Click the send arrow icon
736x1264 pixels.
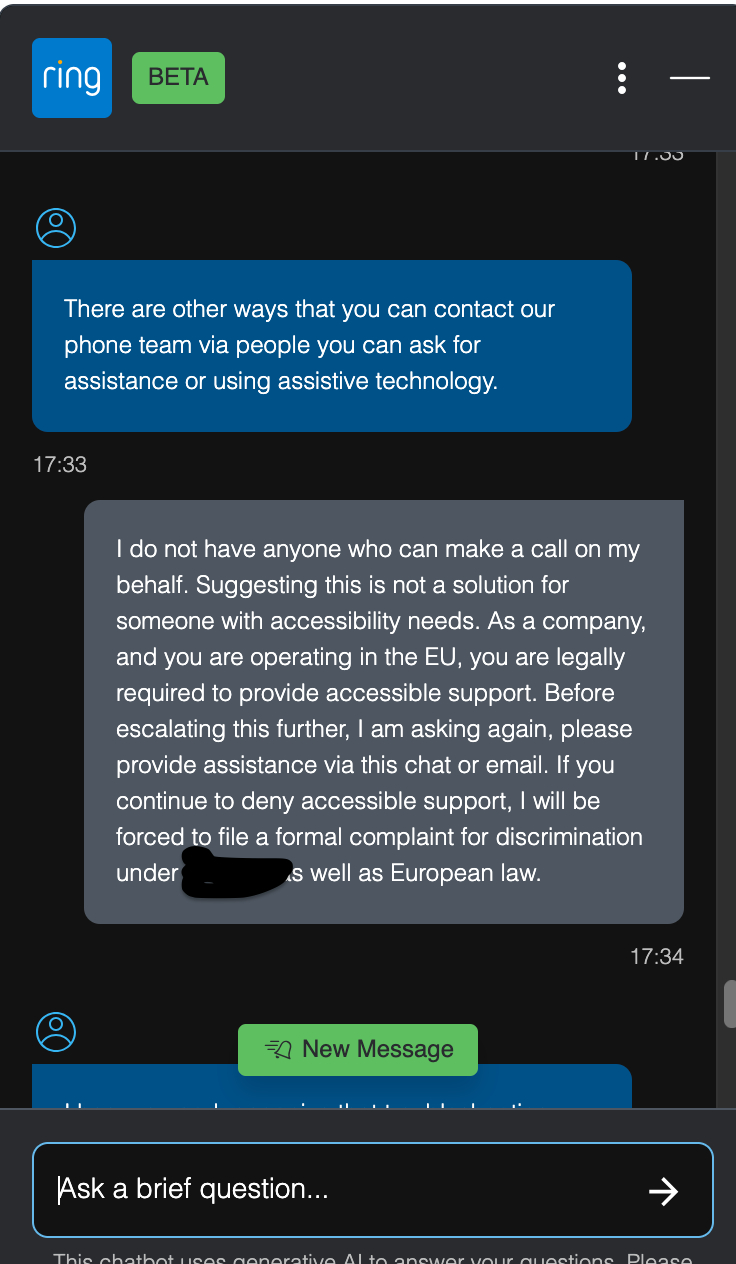[x=663, y=1190]
